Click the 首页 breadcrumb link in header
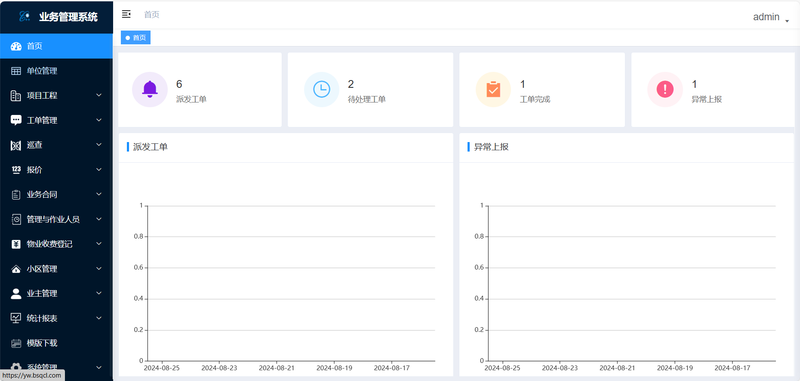Viewport: 800px width, 381px height. click(x=152, y=14)
